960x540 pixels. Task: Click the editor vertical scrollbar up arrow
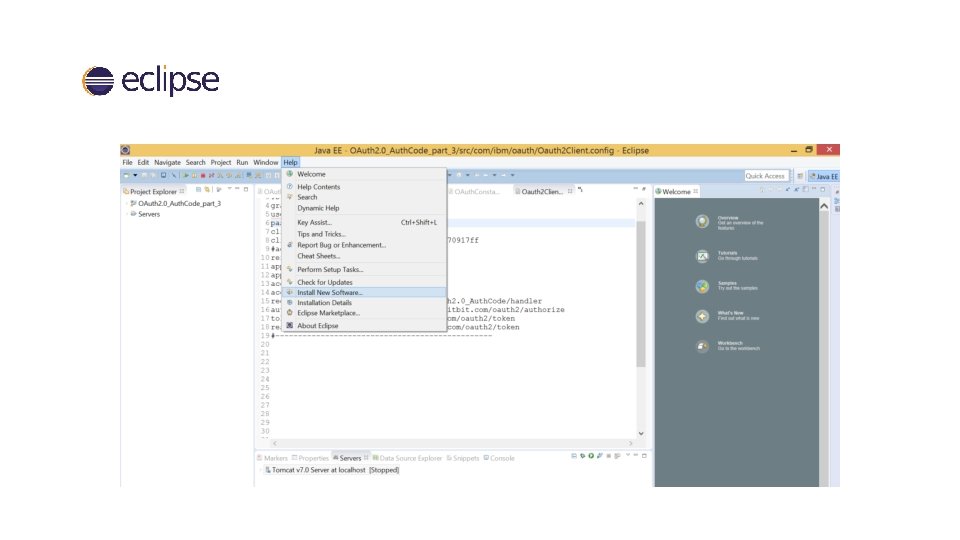coord(641,203)
